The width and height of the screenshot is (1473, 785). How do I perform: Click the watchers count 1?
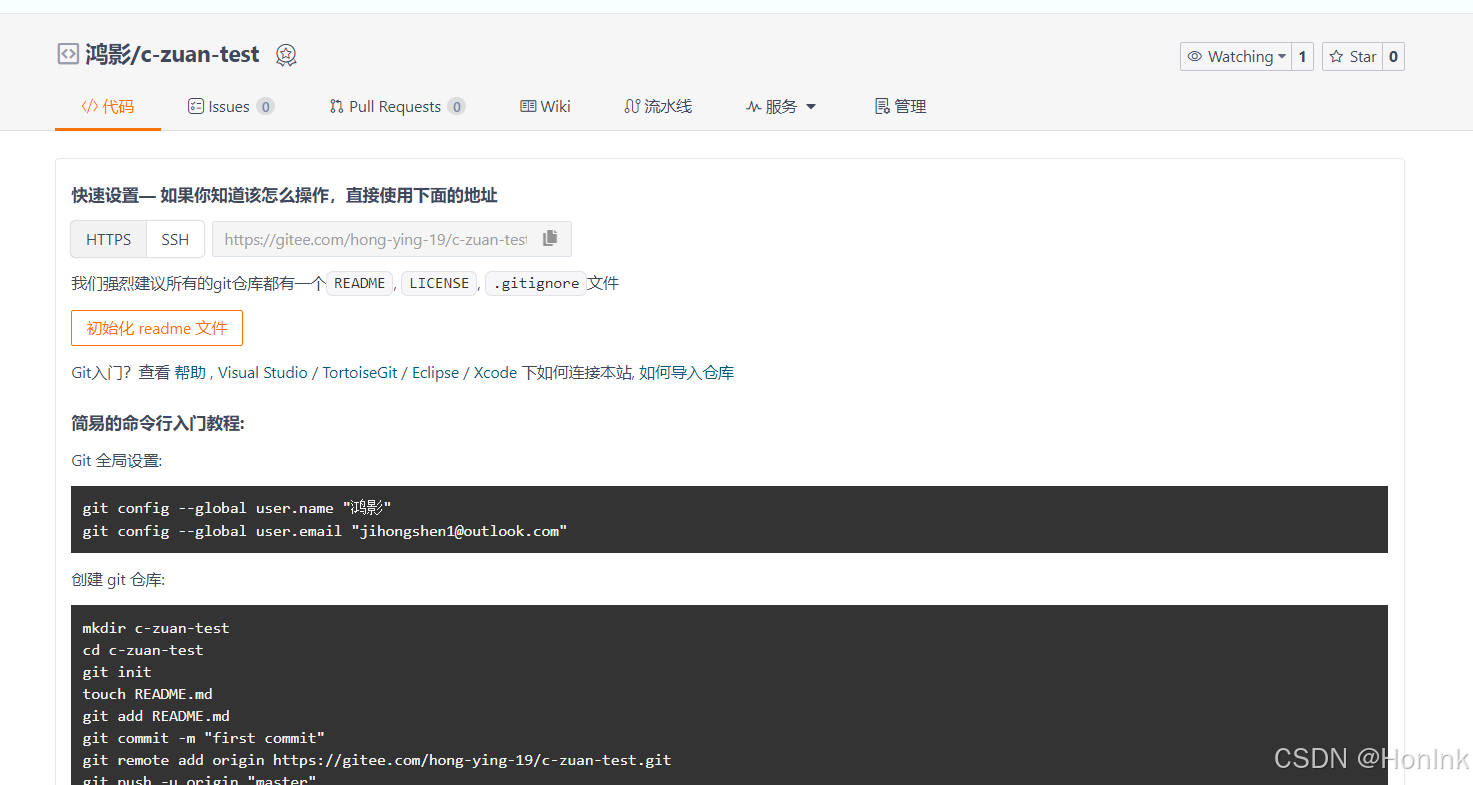point(1302,57)
